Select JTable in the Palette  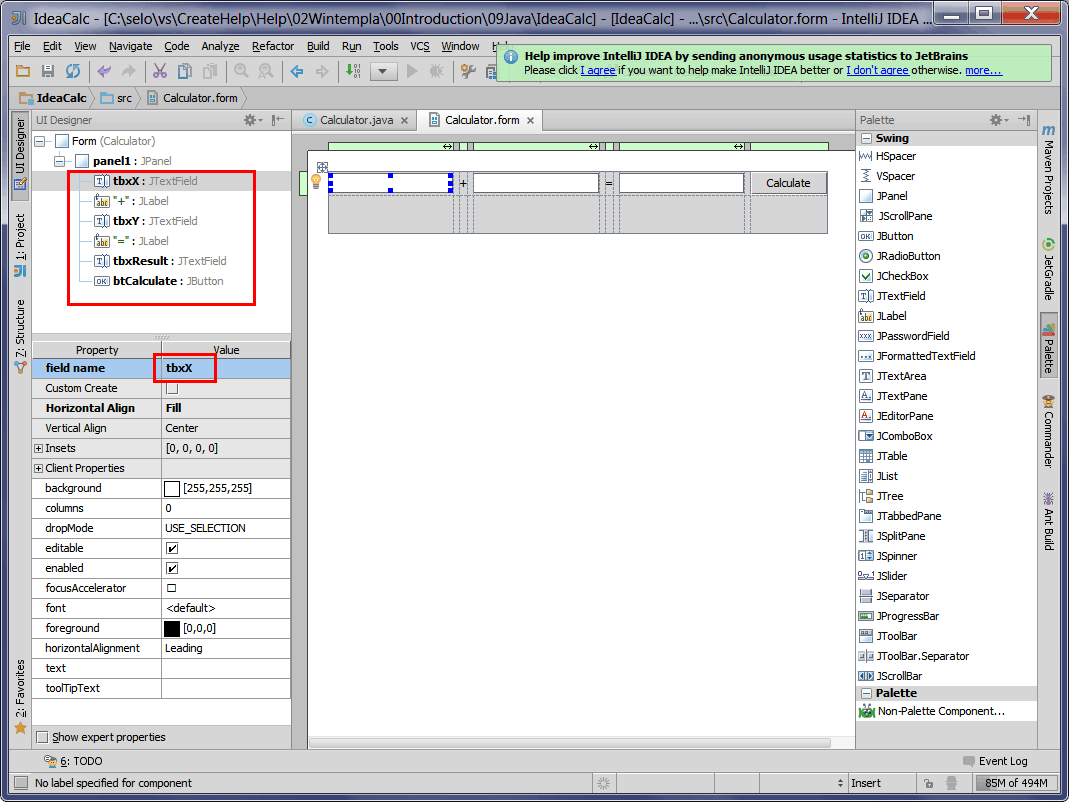[x=892, y=456]
